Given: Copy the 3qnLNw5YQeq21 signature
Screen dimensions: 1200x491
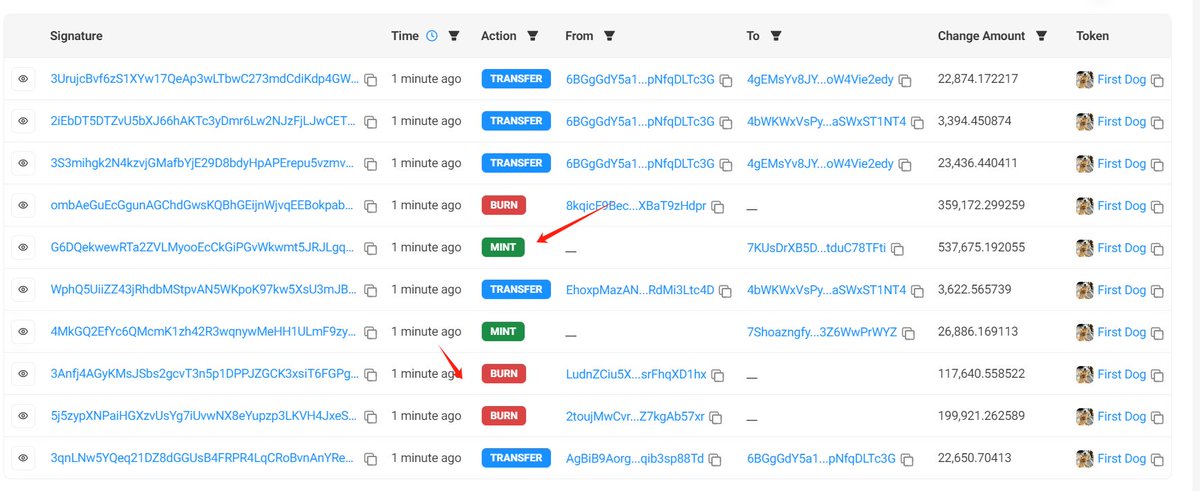Looking at the screenshot, I should (370, 459).
